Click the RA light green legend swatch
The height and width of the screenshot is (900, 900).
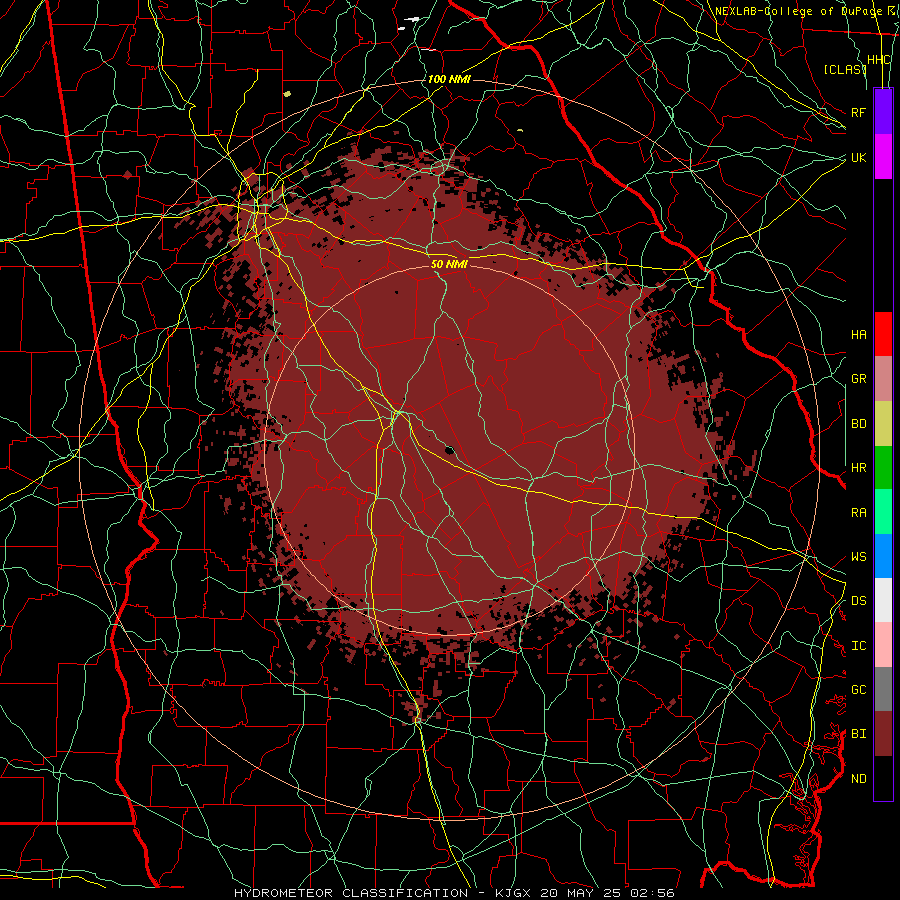click(x=883, y=512)
